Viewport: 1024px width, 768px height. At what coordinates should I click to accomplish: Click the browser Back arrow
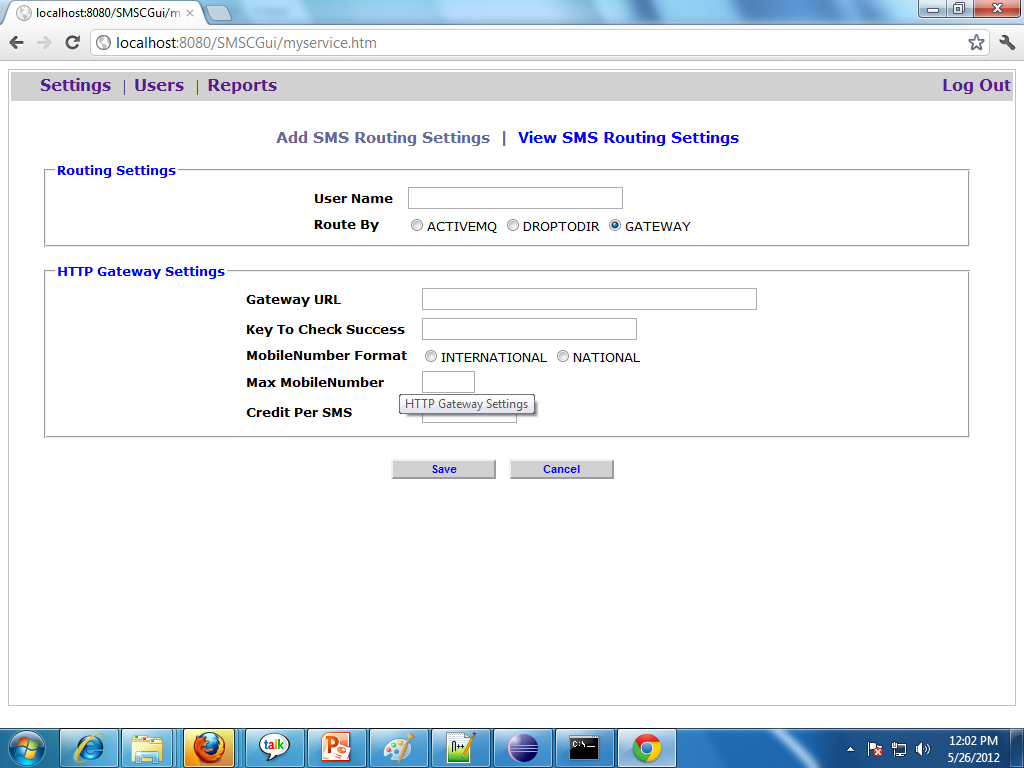(17, 43)
